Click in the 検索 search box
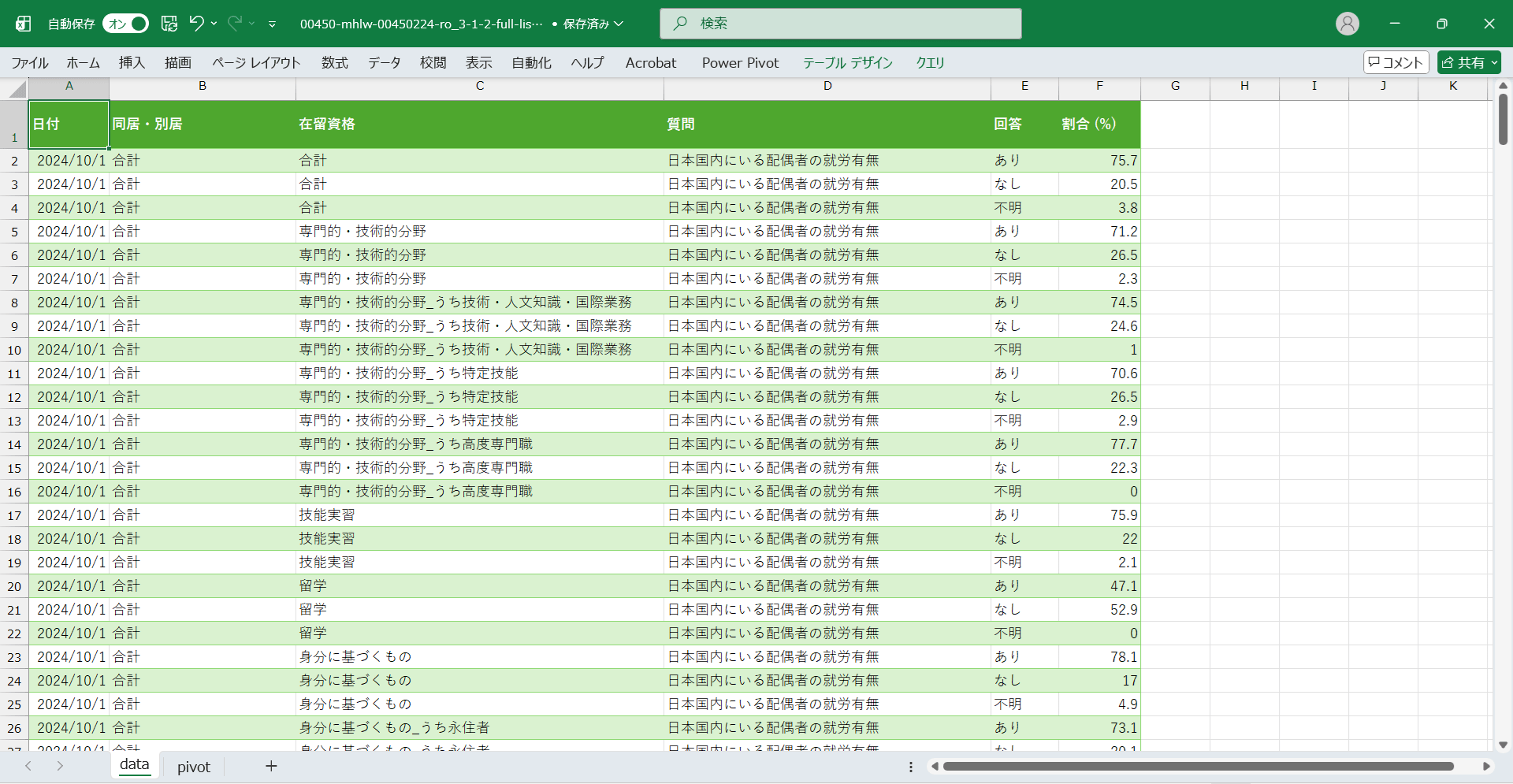1513x784 pixels. click(x=840, y=24)
